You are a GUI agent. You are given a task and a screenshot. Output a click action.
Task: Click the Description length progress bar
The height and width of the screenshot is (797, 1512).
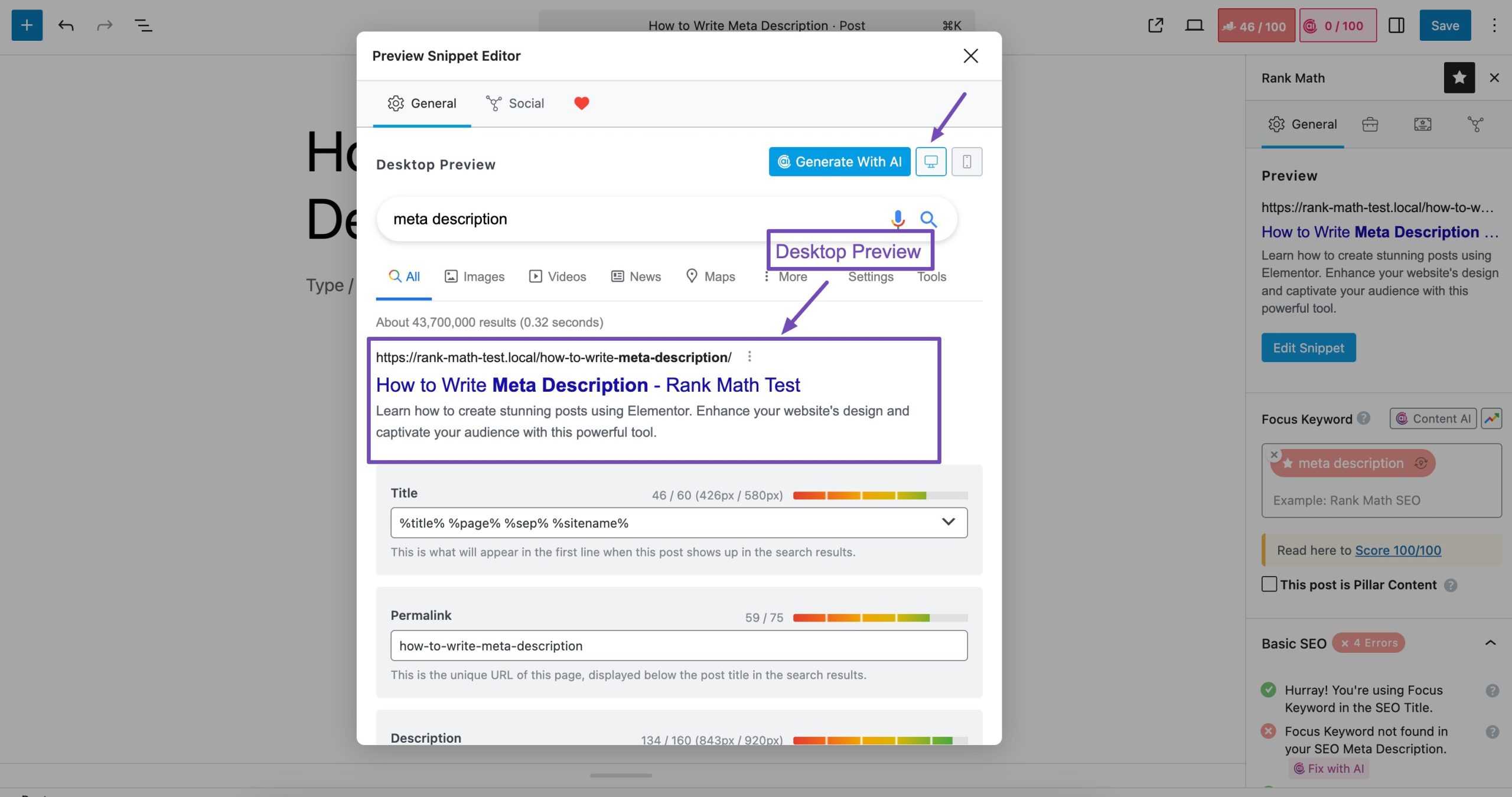(880, 740)
